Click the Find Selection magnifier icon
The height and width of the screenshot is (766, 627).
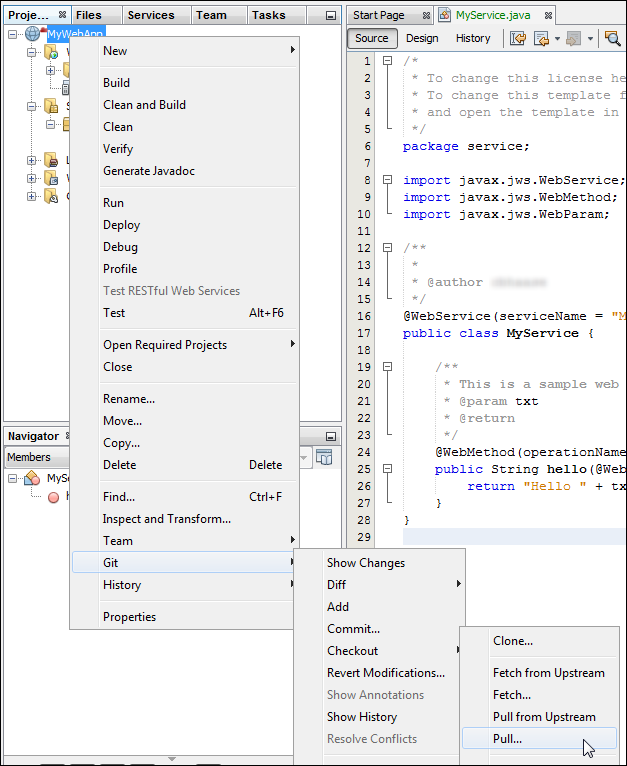pos(612,38)
